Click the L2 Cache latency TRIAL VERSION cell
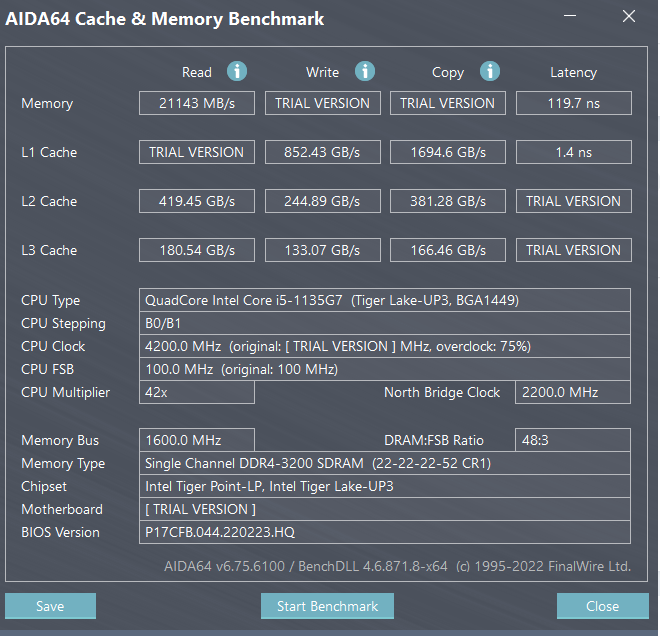Viewport: 660px width, 640px height. [x=574, y=201]
